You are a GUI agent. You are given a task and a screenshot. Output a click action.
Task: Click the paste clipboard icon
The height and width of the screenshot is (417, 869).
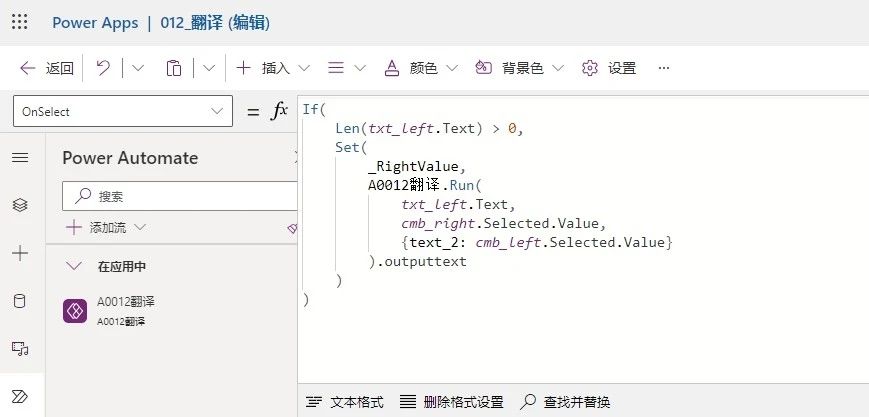point(174,68)
